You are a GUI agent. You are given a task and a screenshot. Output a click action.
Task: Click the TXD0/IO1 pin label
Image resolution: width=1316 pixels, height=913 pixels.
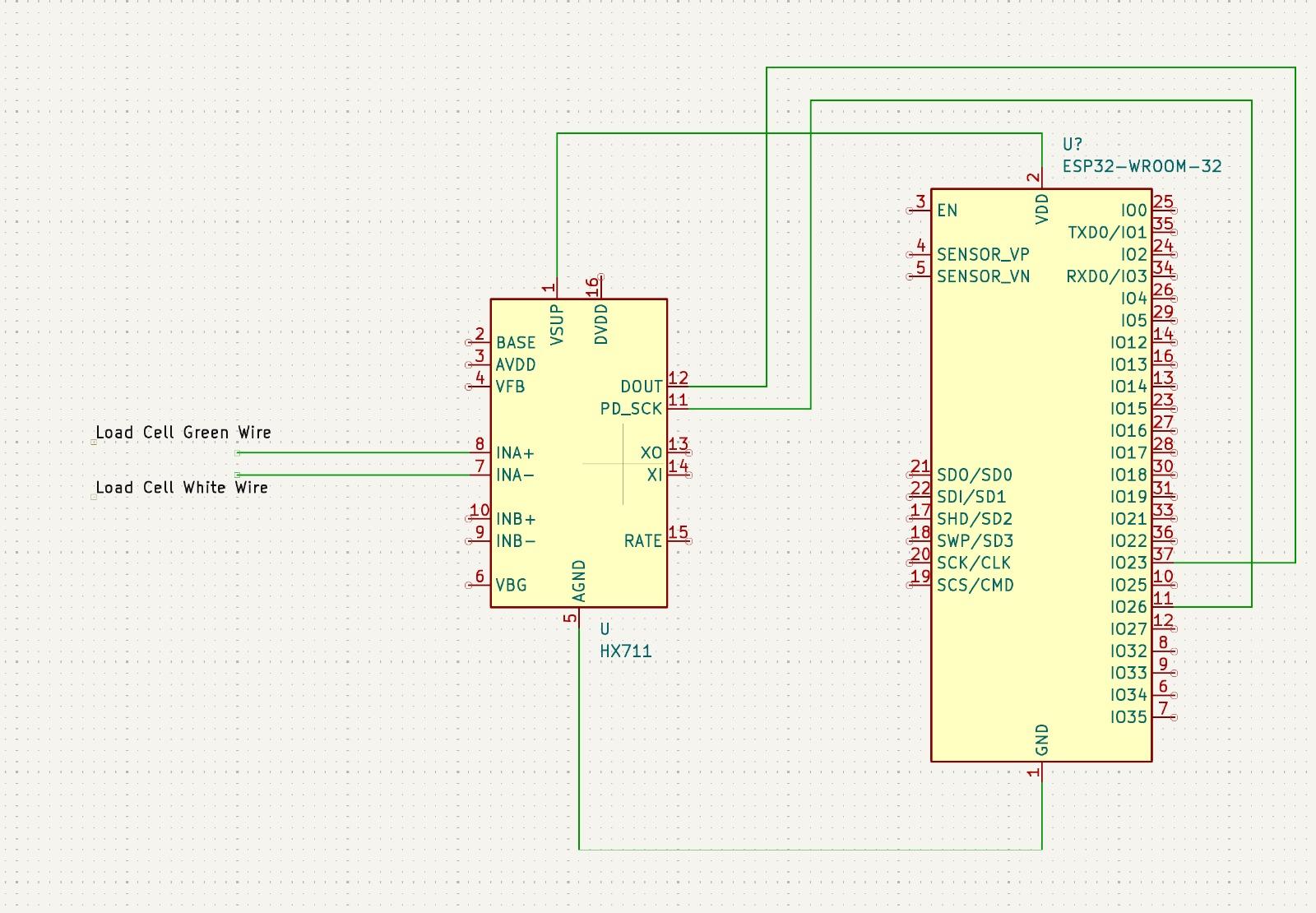pyautogui.click(x=1107, y=233)
